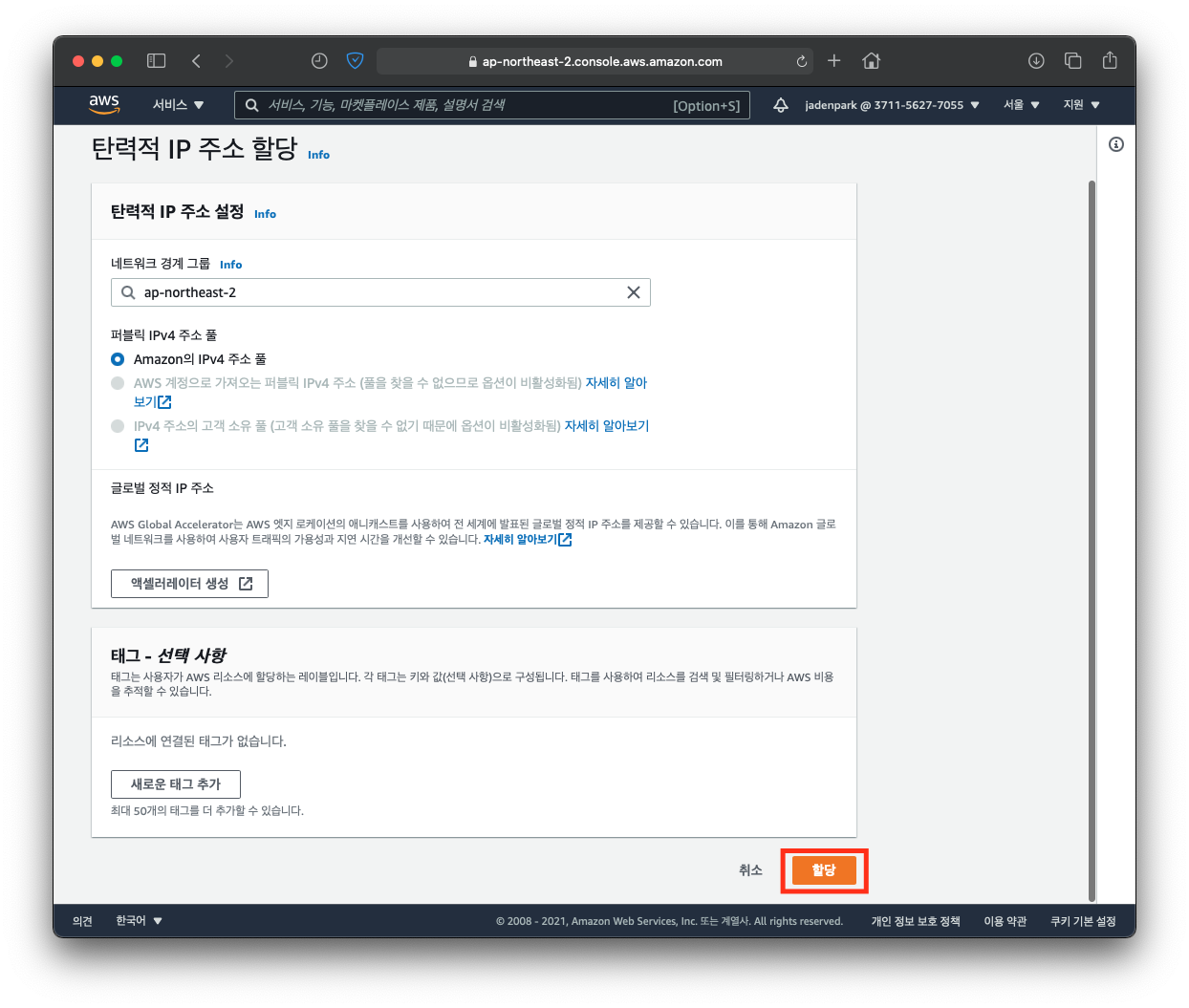Open the 한국어 language selector

pyautogui.click(x=139, y=921)
